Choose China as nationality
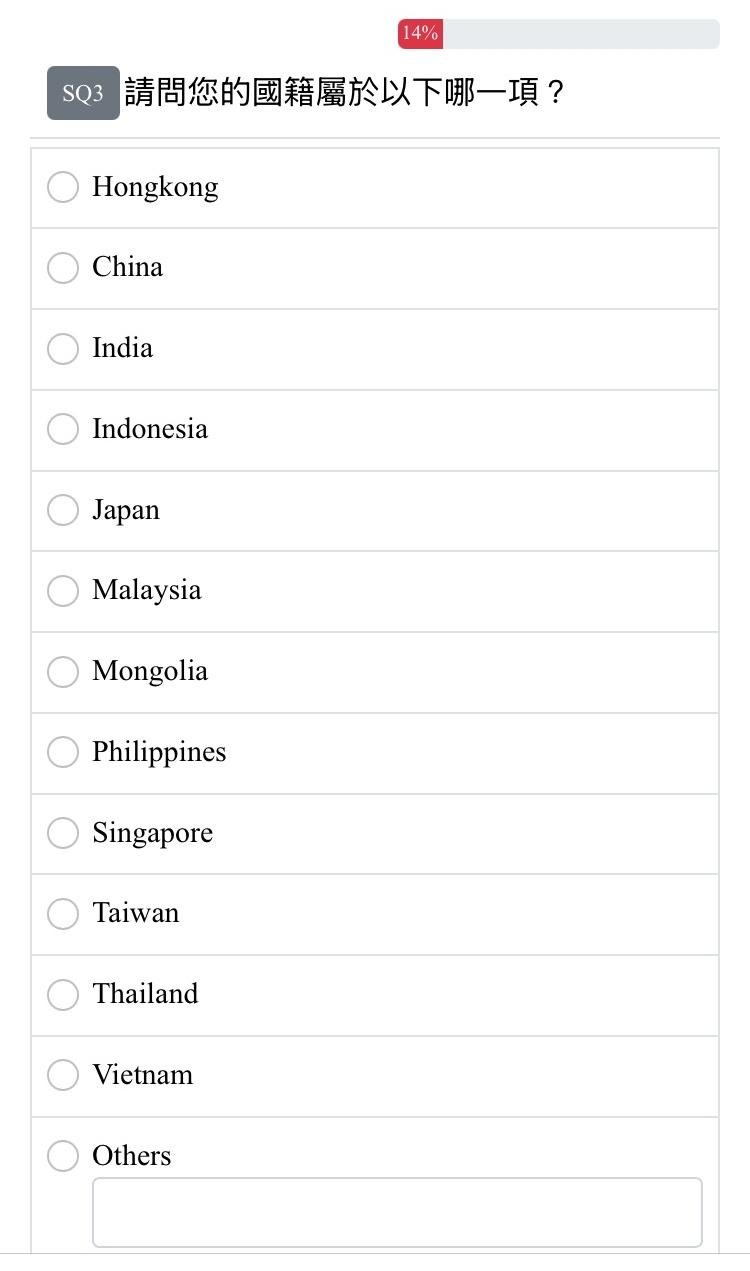 point(63,267)
